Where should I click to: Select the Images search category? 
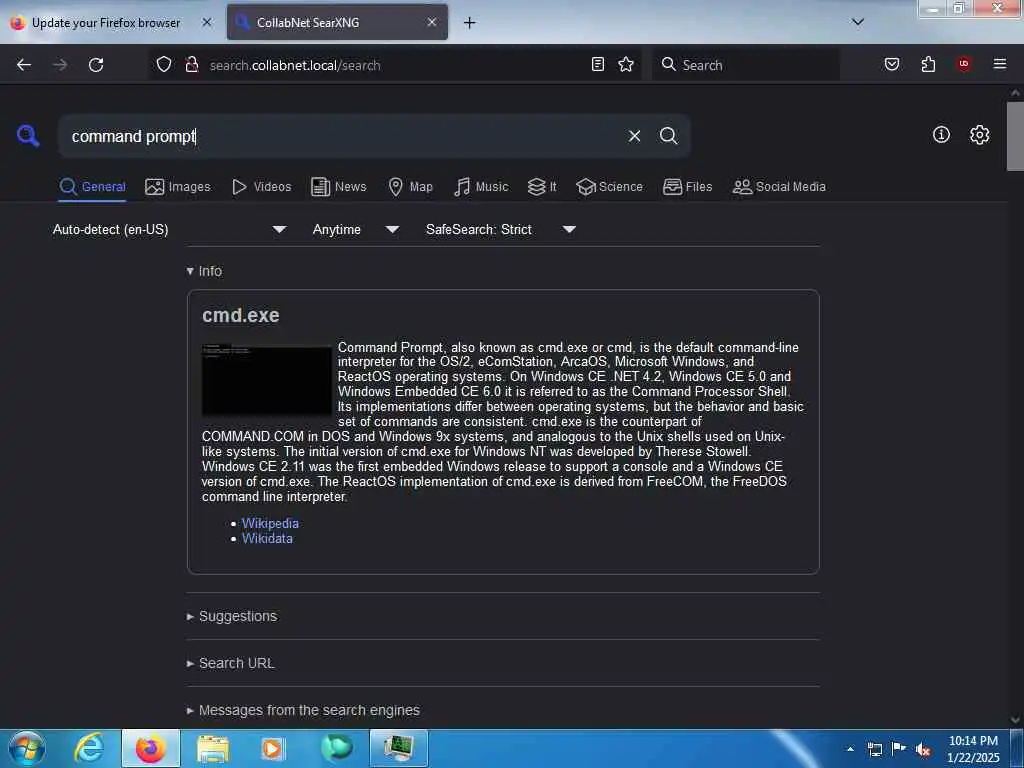coord(178,187)
